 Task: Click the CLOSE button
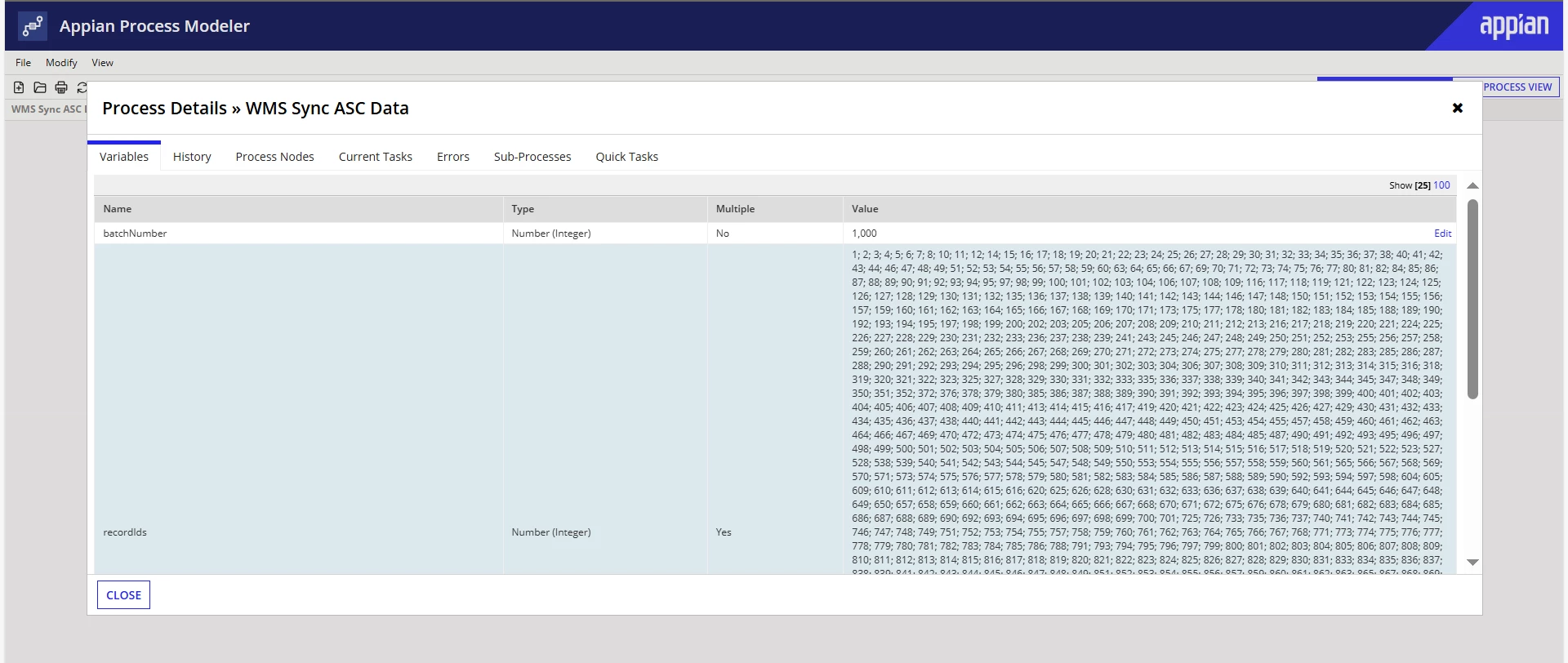123,595
